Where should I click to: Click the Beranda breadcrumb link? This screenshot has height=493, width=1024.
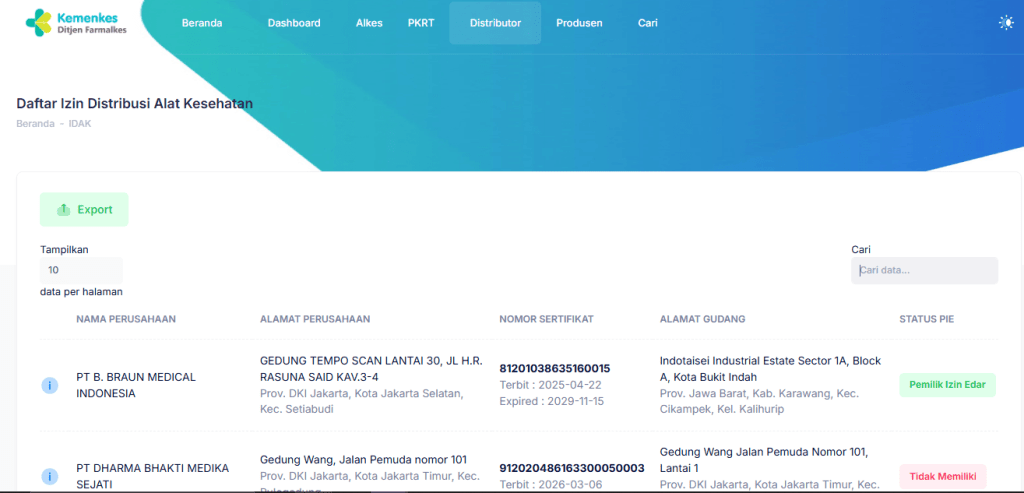[35, 123]
